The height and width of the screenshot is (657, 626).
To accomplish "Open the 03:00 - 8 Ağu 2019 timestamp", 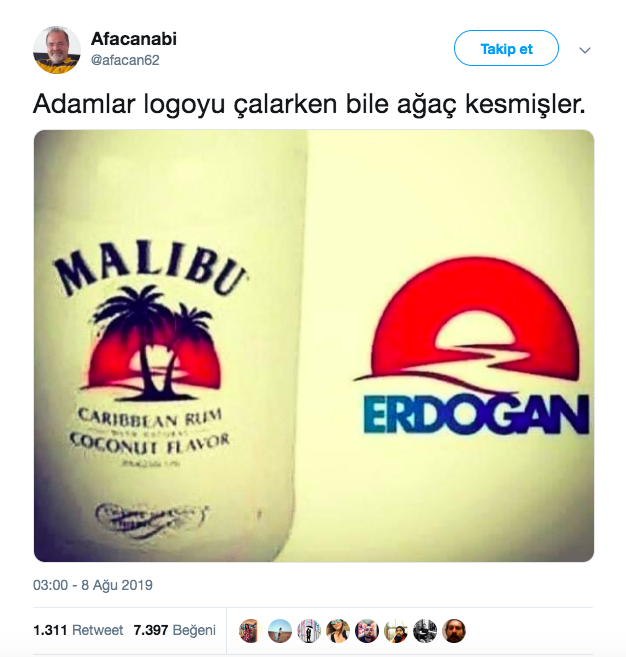I will coord(93,585).
